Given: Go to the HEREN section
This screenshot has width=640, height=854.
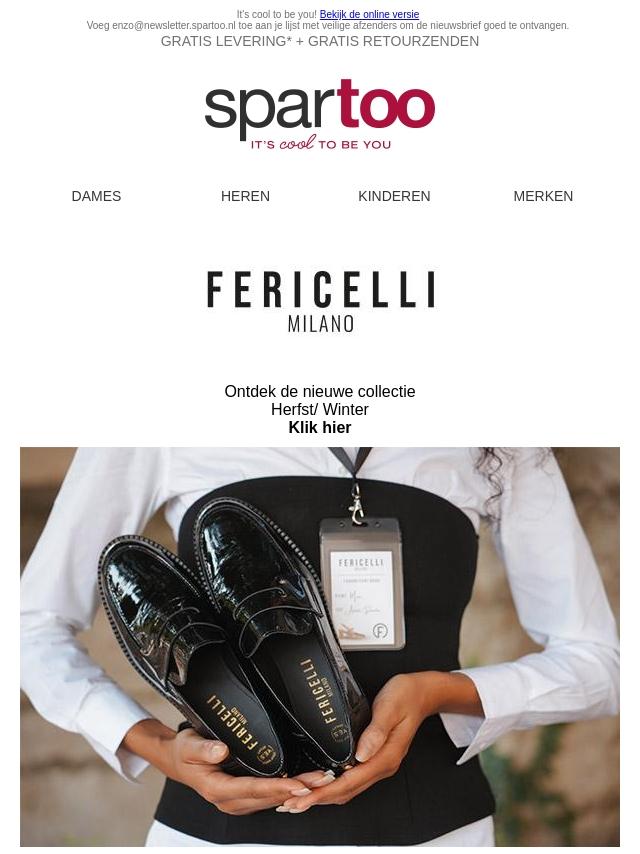Looking at the screenshot, I should click(245, 196).
